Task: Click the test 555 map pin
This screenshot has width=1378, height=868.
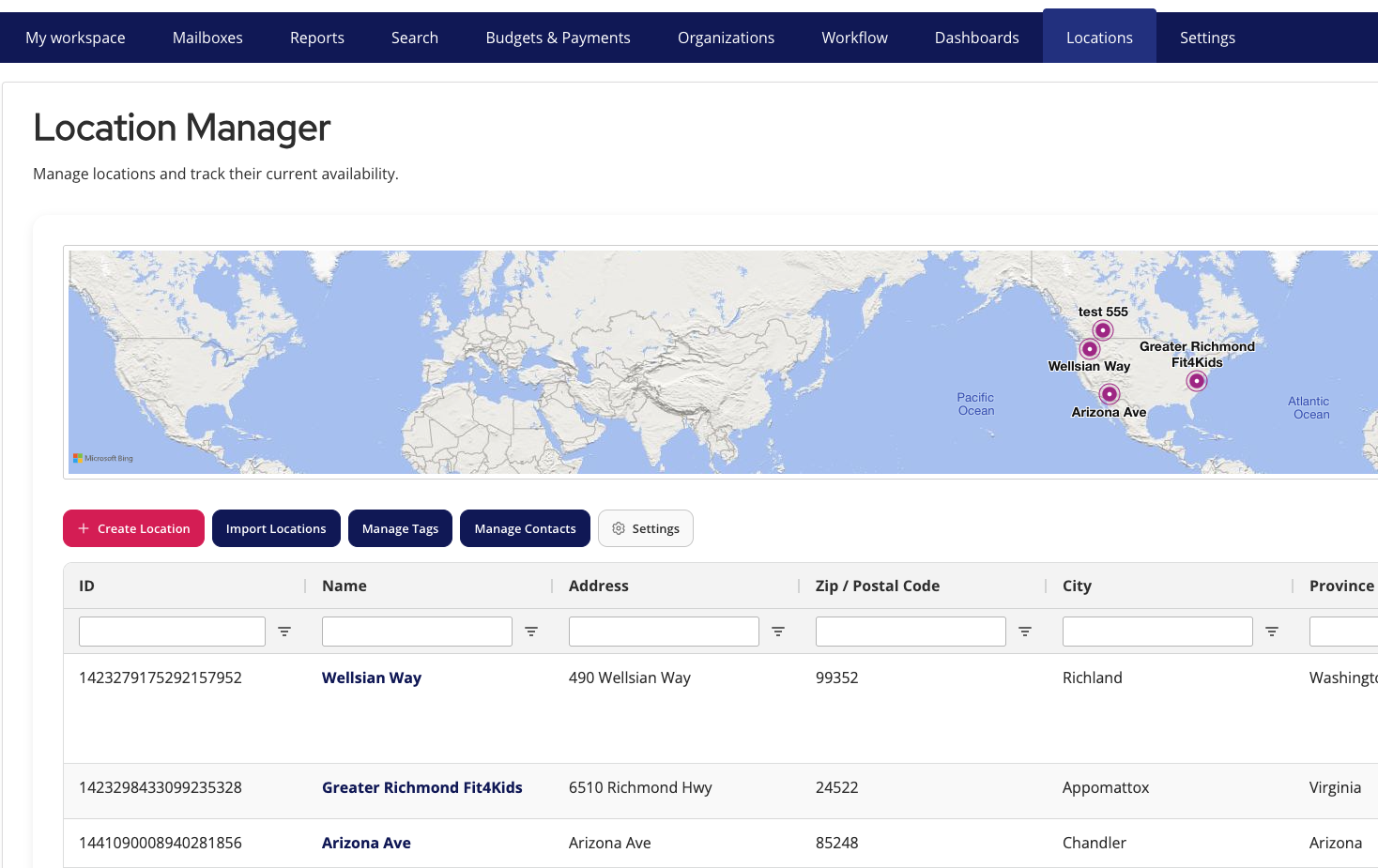Action: tap(1103, 330)
